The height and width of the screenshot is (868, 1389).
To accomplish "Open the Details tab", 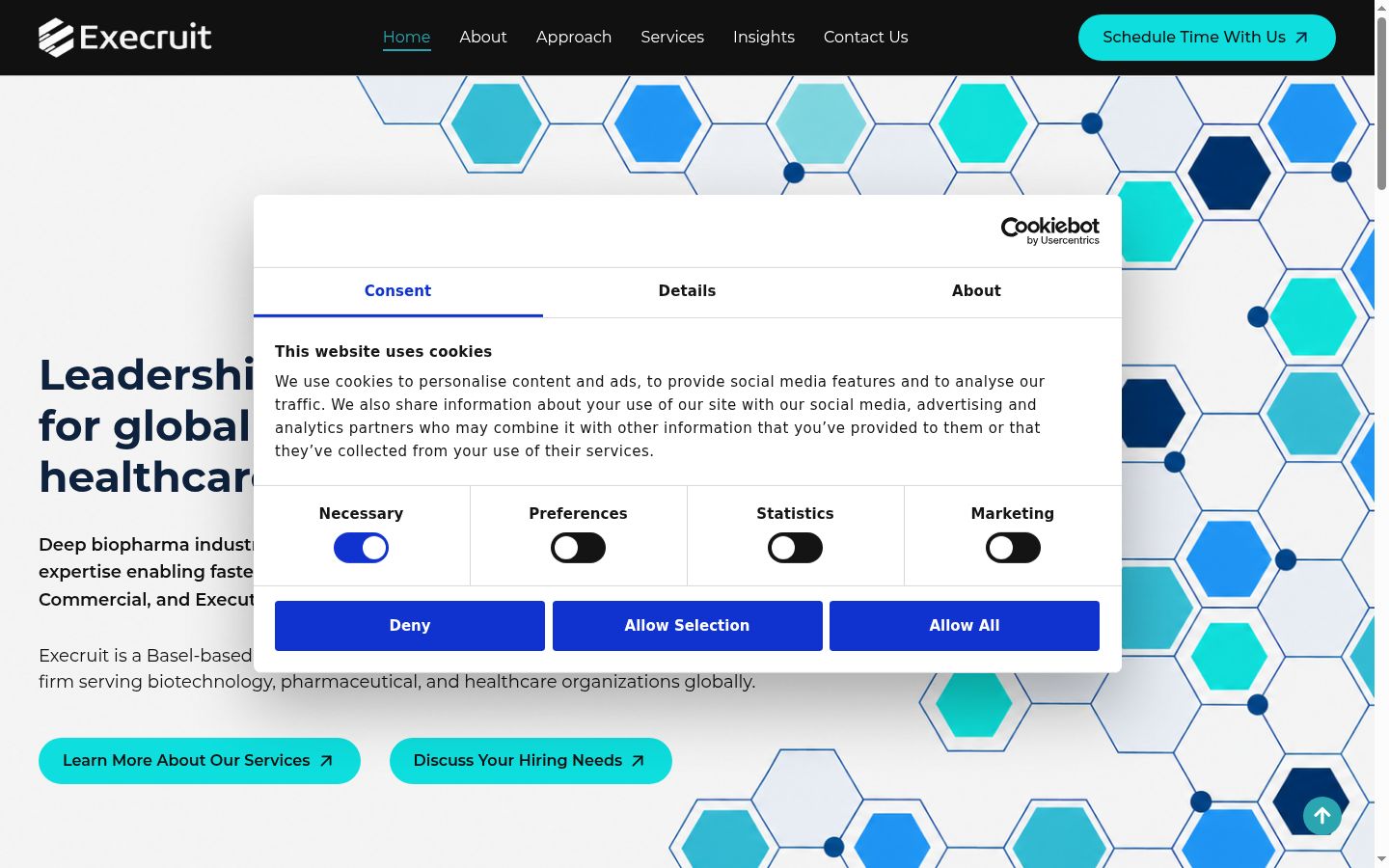I will click(687, 291).
